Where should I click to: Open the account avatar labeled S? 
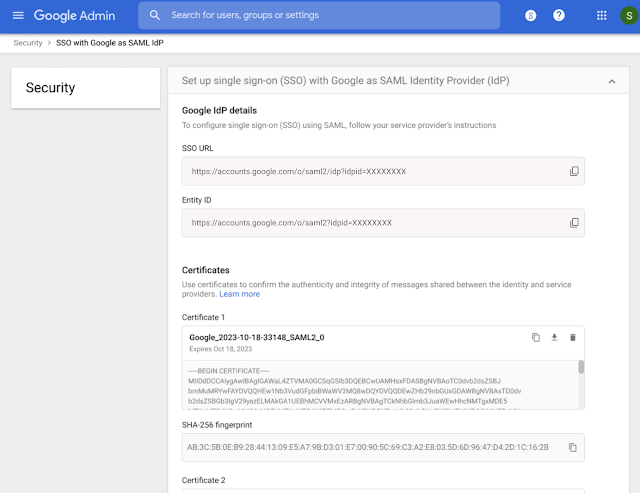[x=629, y=16]
